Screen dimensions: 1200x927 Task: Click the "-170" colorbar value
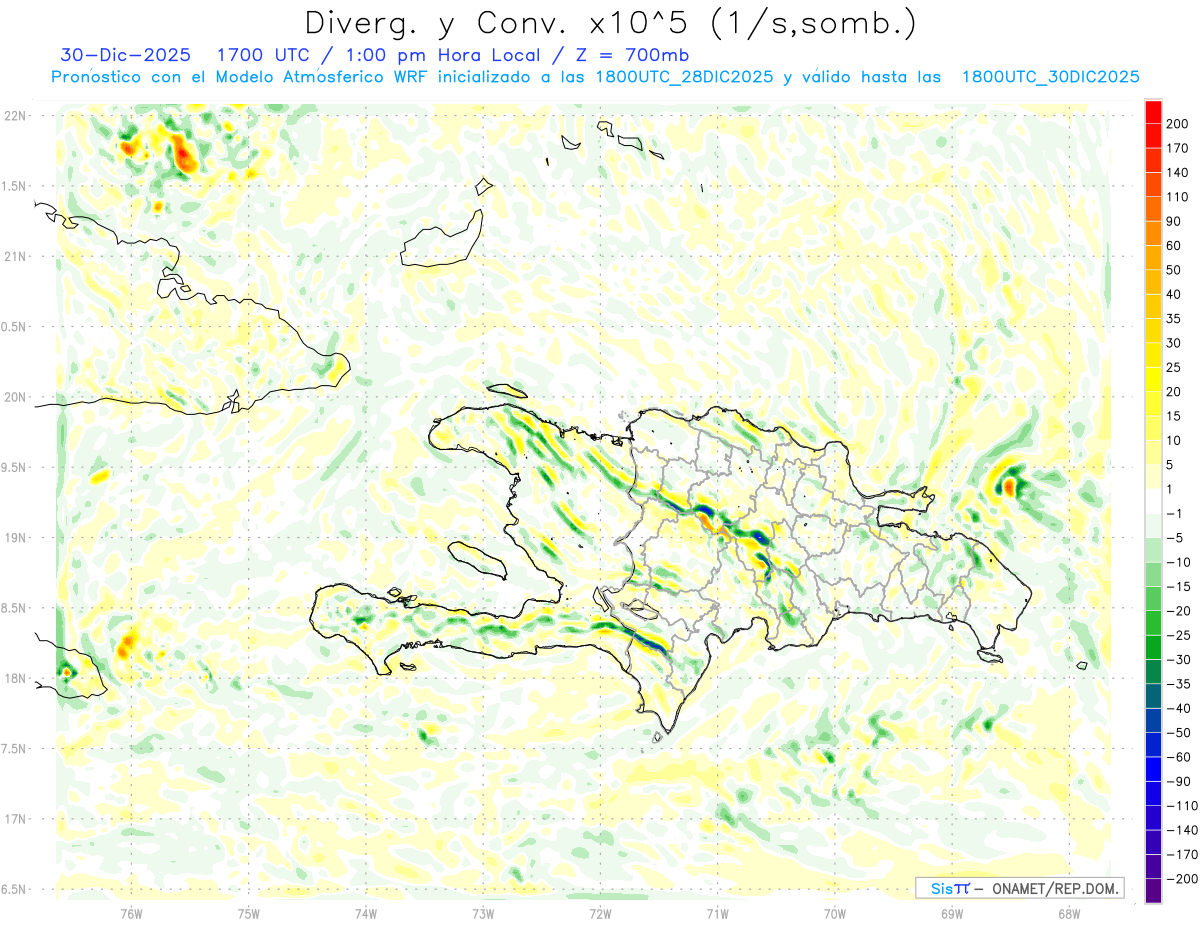coord(1182,855)
